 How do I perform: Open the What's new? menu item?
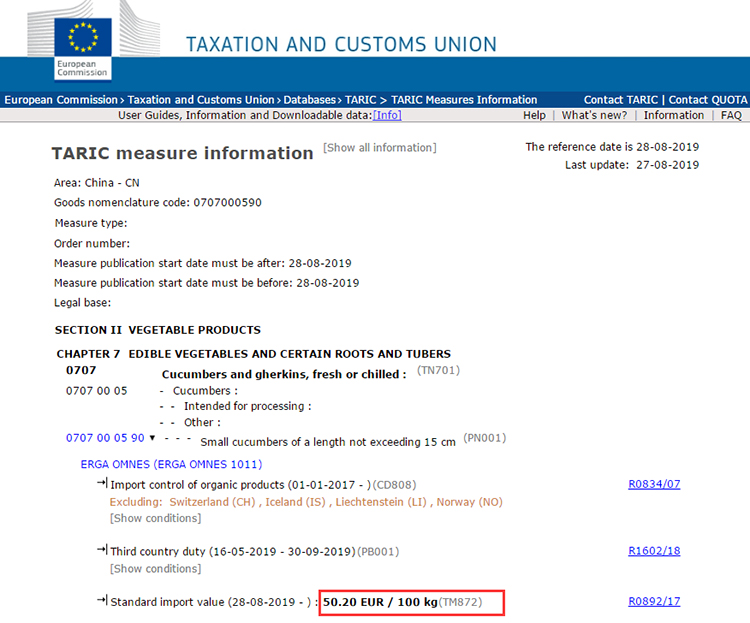coord(594,115)
